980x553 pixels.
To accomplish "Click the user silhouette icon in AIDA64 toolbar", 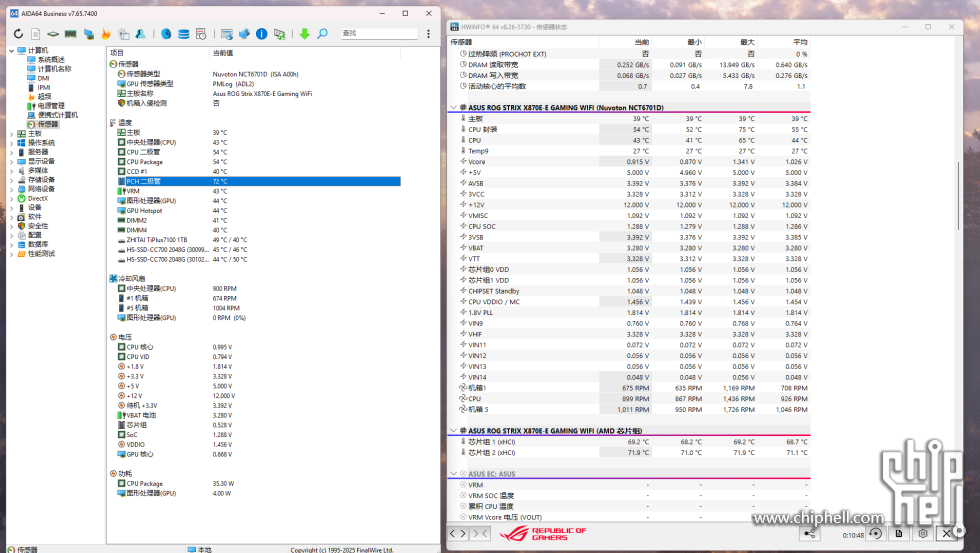I will pyautogui.click(x=141, y=34).
